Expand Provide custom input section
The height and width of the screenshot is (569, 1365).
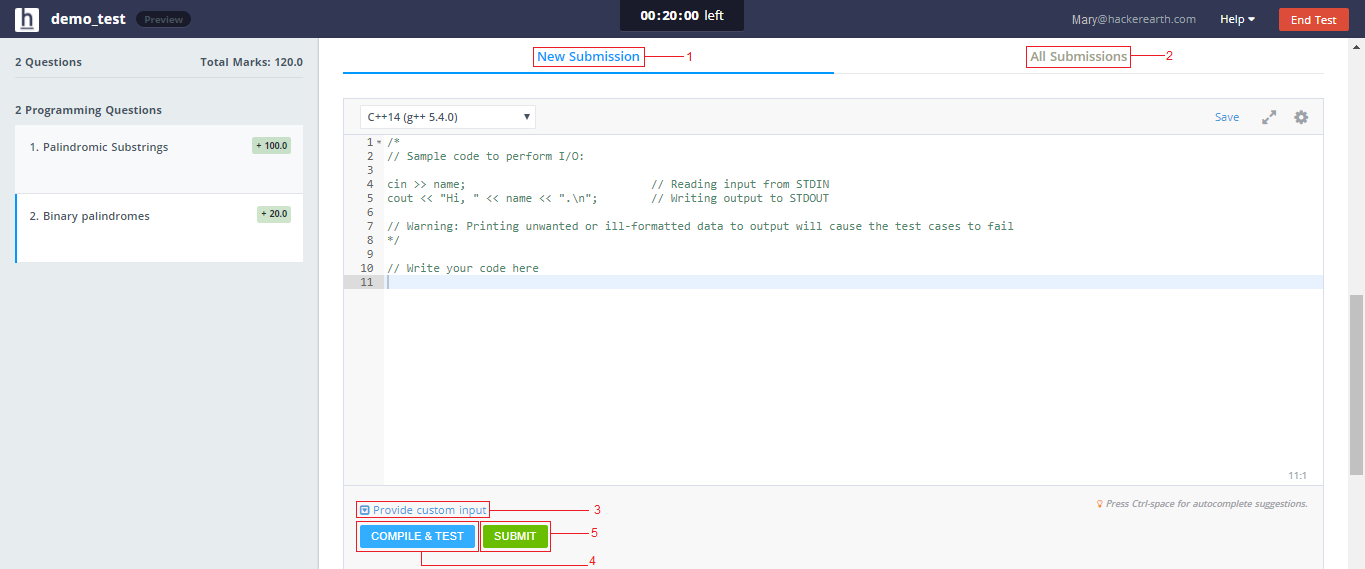click(x=429, y=510)
